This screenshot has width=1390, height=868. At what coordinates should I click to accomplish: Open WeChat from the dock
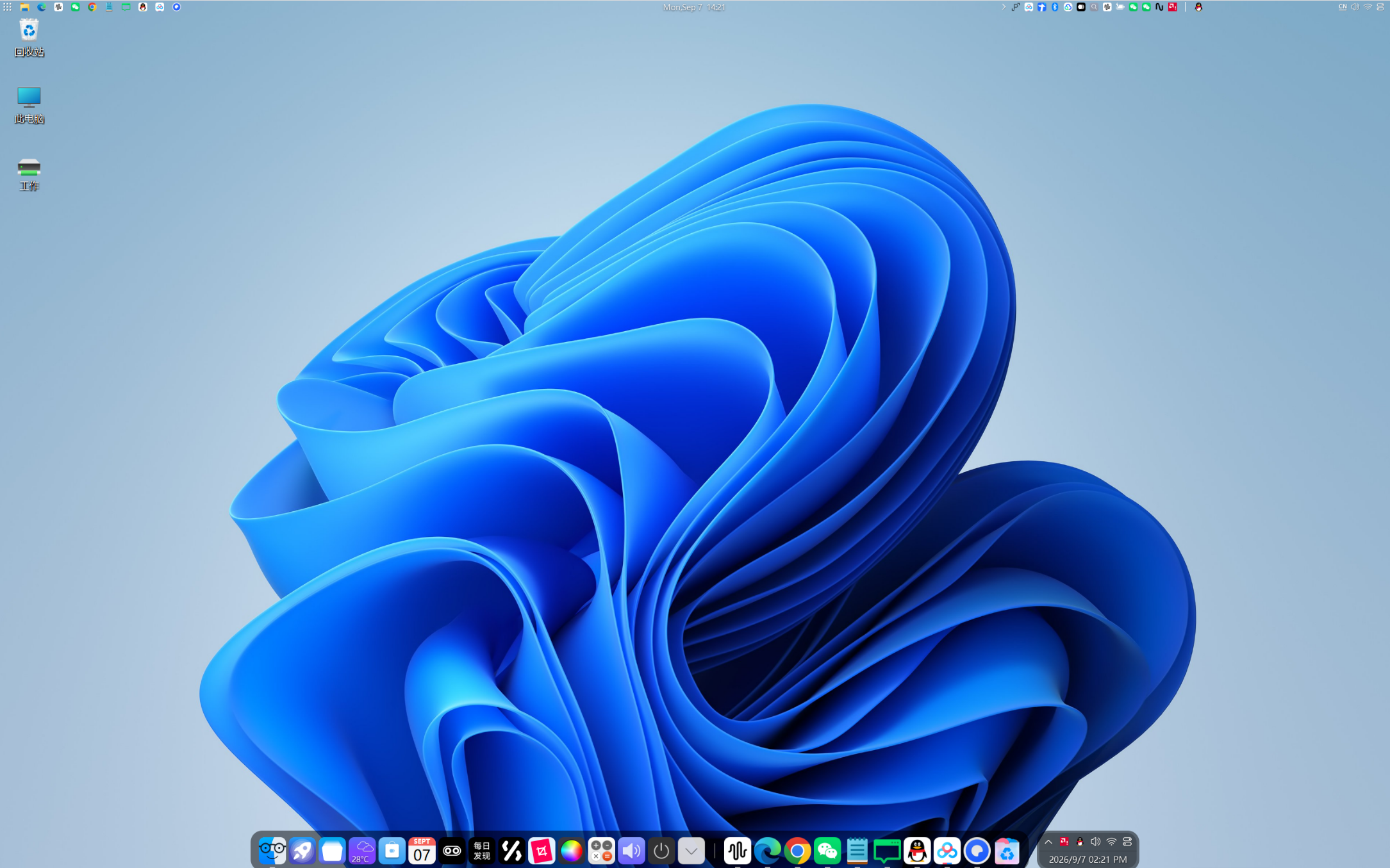827,851
